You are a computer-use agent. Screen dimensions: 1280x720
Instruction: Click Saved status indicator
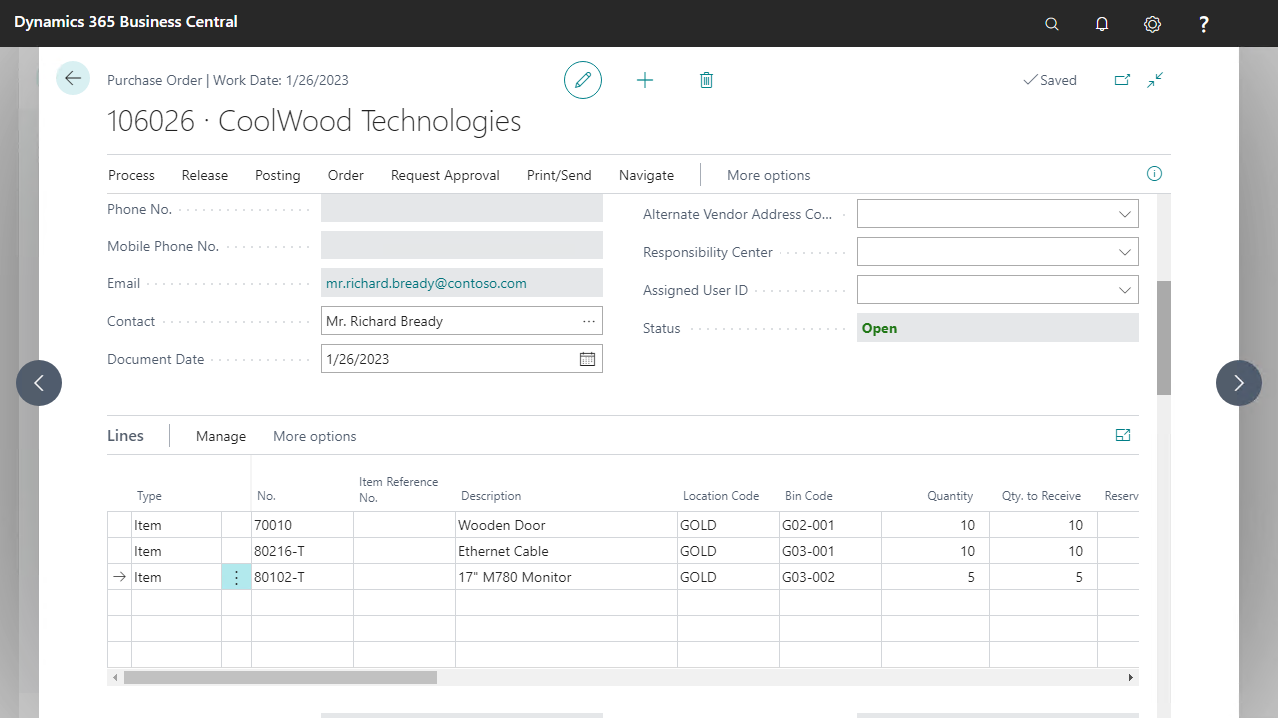(1050, 80)
